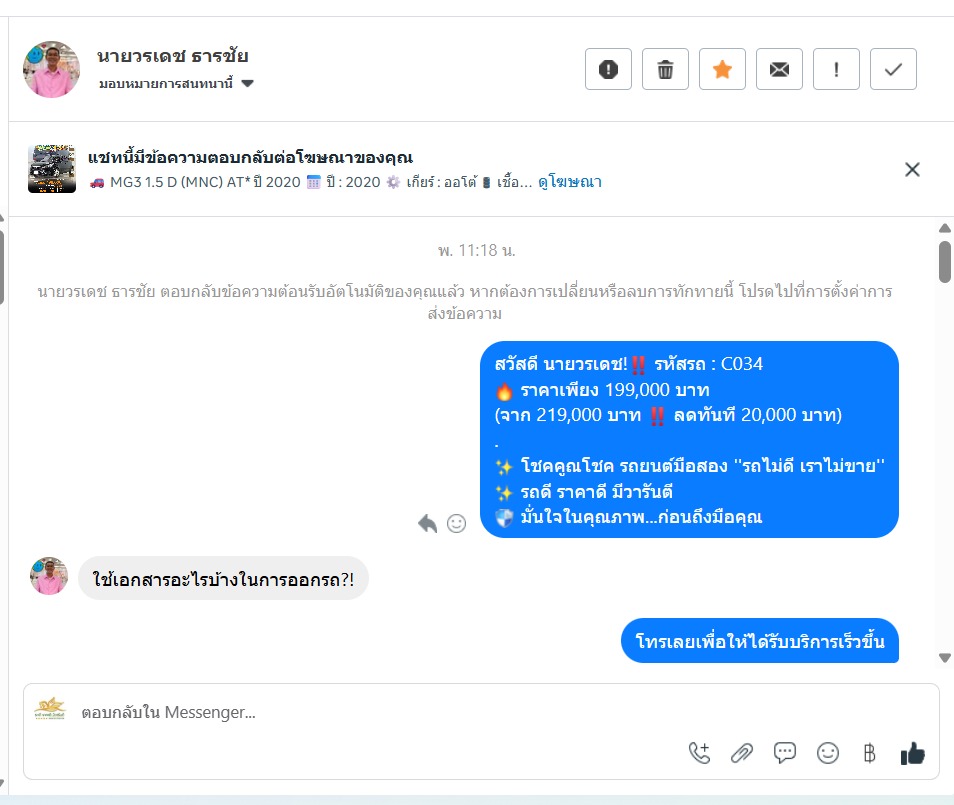
Task: Attach a file with paperclip icon
Action: [x=742, y=753]
